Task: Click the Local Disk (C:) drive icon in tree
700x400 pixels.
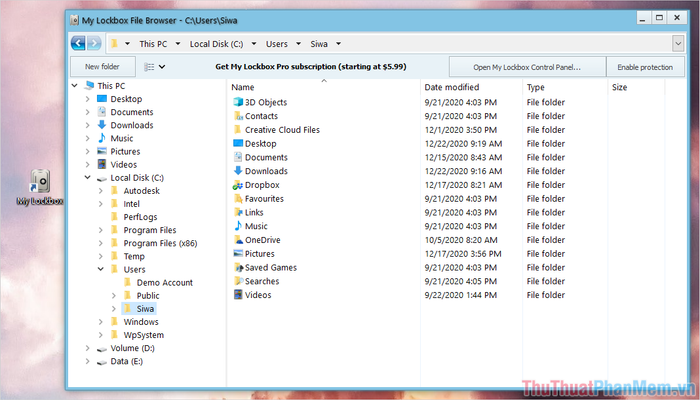Action: [x=102, y=178]
